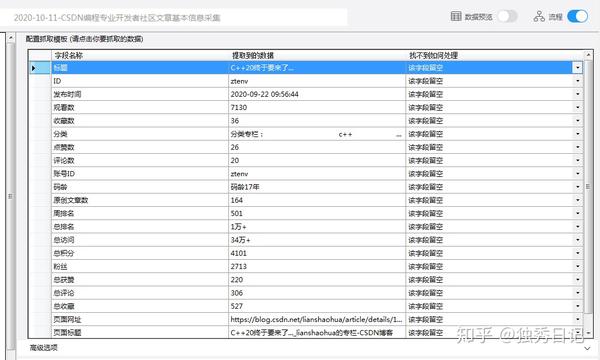600x360 pixels.
Task: Click the data cell showing 1万+
Action: [317, 227]
